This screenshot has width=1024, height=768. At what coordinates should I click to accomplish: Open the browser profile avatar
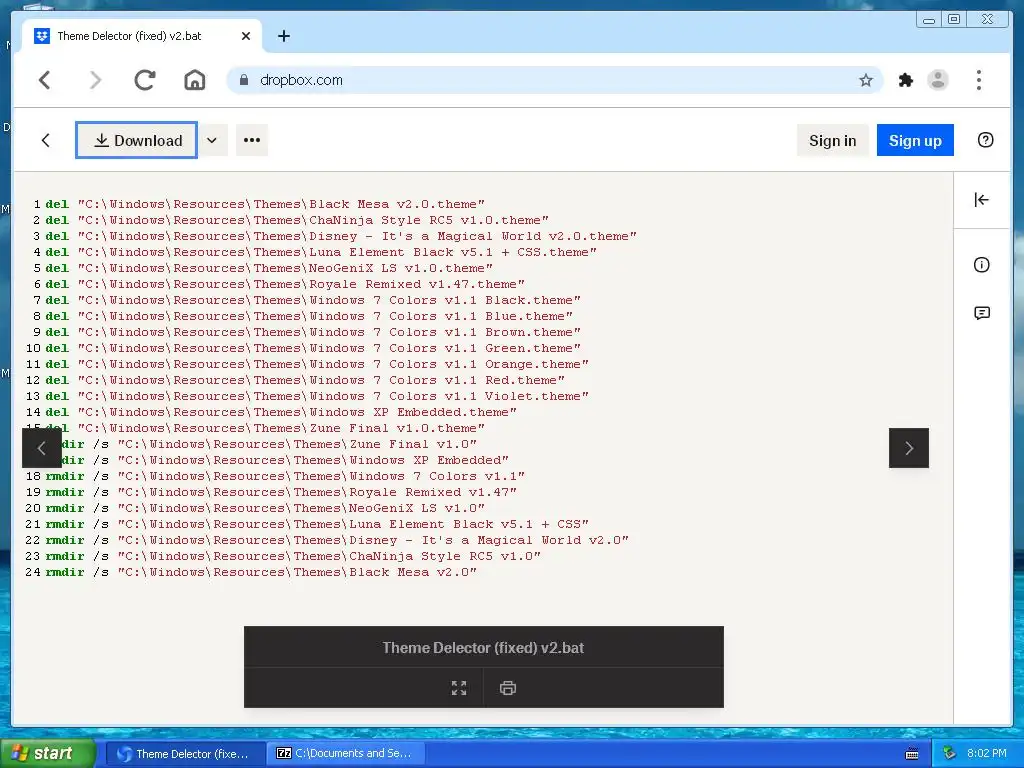(938, 80)
